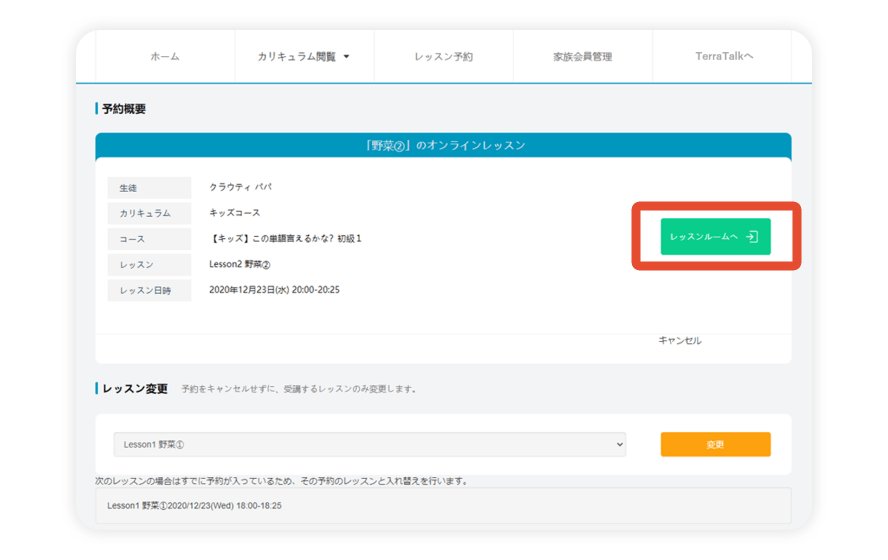Click the student name クラウティ パパ
This screenshot has height=560, width=888.
pos(240,187)
